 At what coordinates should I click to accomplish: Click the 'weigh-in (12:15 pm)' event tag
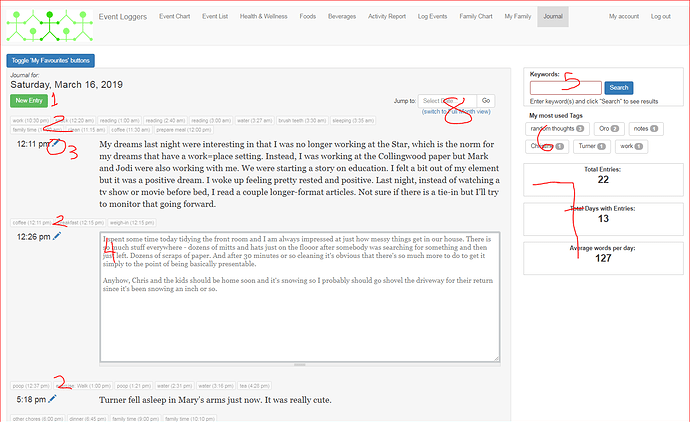click(x=132, y=223)
